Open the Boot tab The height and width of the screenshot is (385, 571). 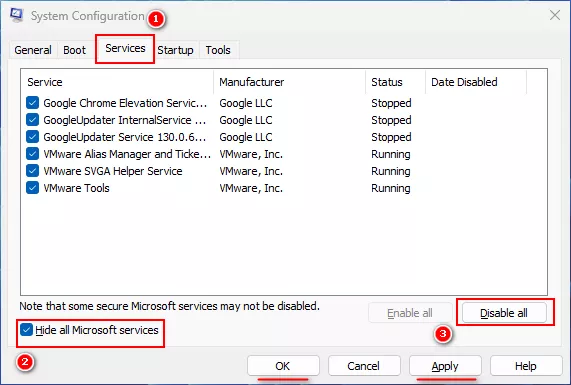(x=75, y=50)
